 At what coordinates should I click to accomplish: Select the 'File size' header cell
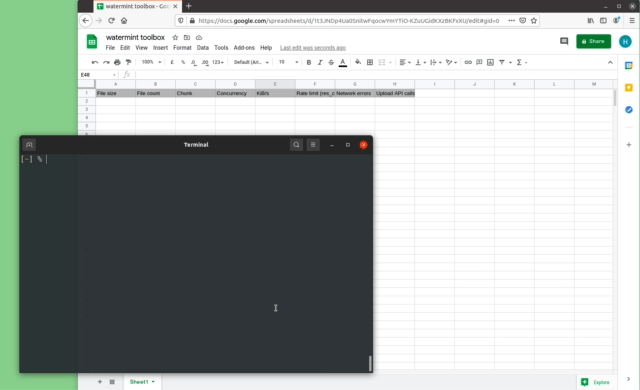pos(116,93)
